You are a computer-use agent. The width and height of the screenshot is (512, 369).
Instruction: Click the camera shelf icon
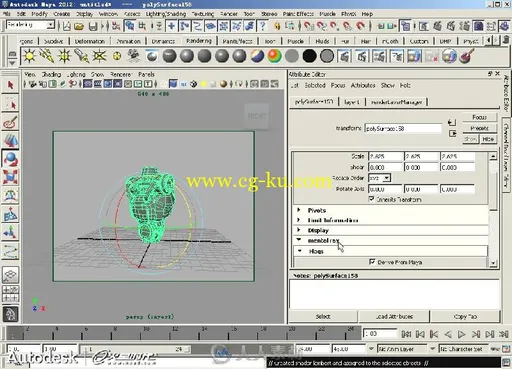coord(134,56)
